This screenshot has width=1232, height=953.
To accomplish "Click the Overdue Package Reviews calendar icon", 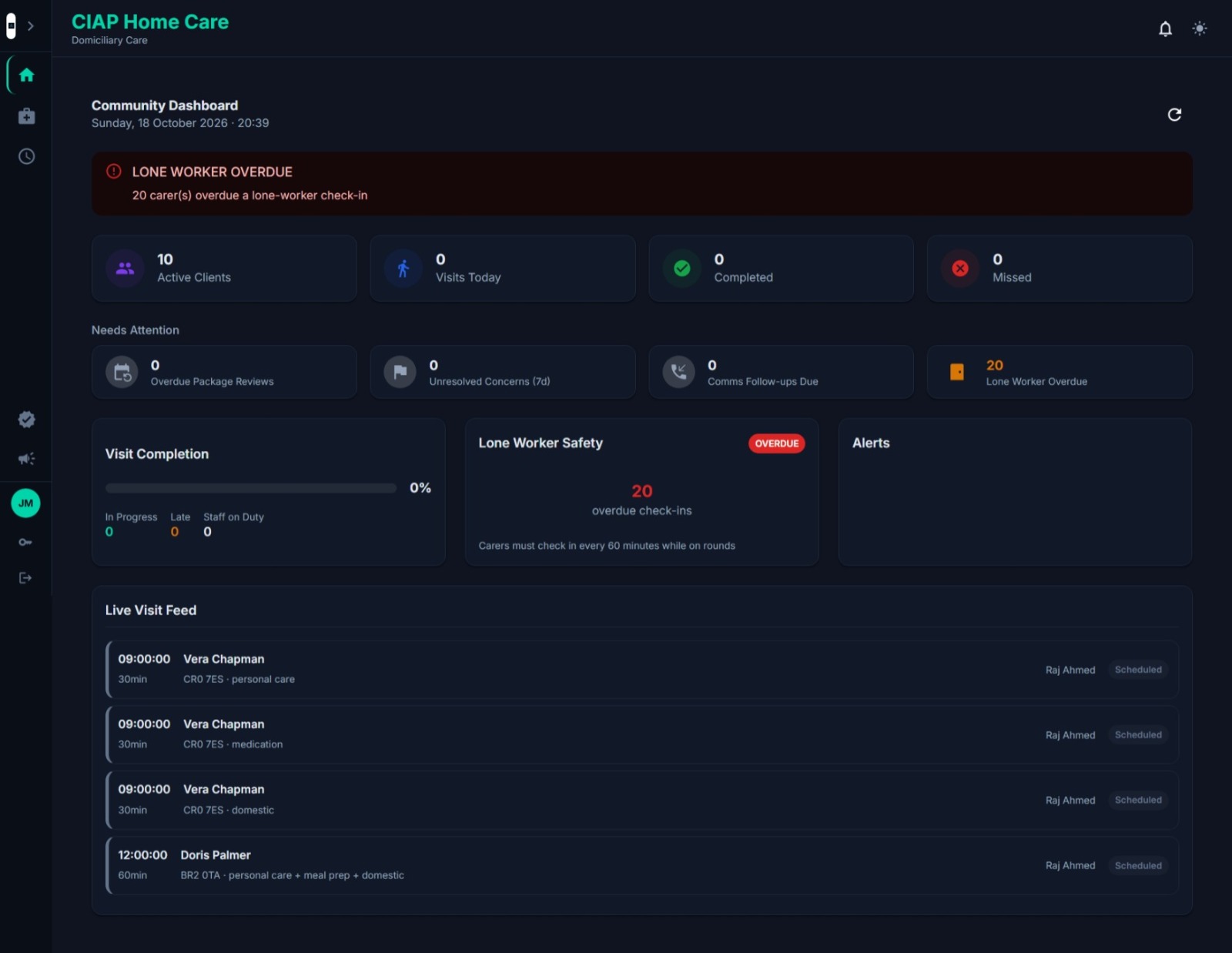I will click(122, 373).
